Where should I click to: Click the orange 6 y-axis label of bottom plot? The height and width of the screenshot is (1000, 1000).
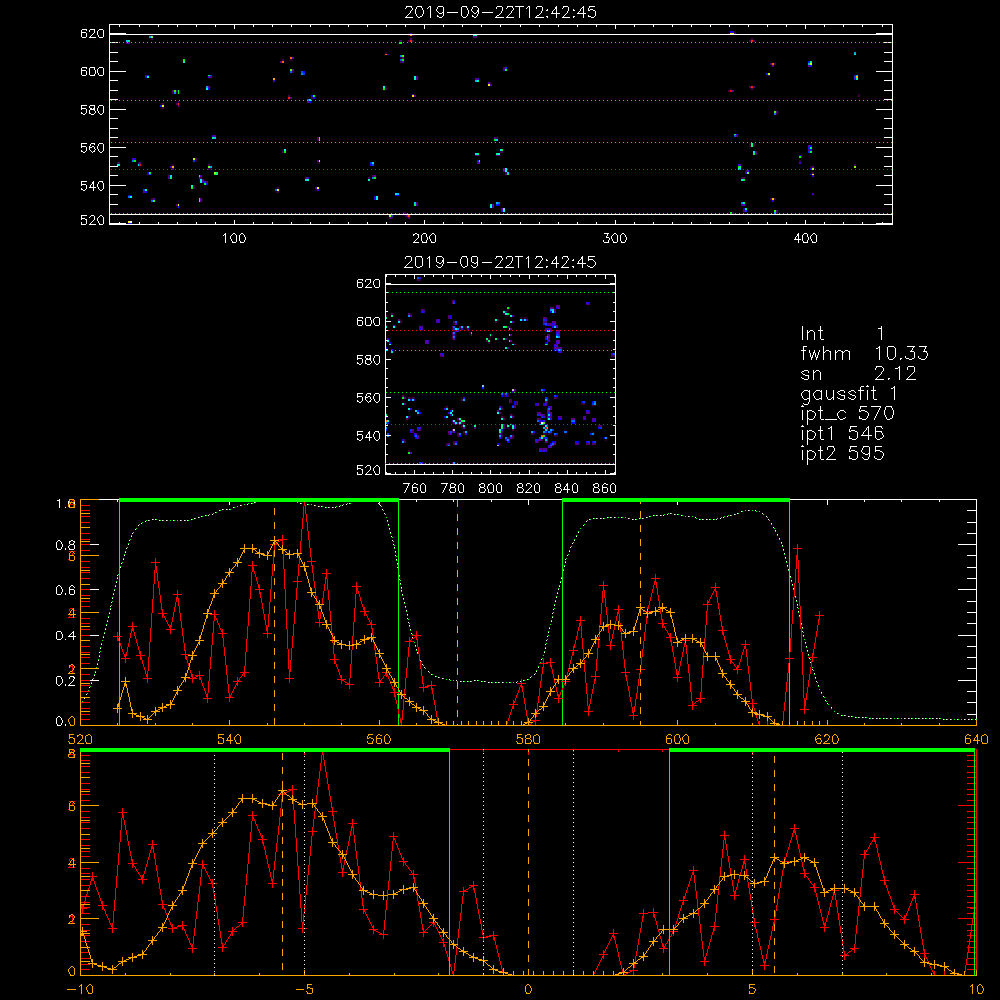(72, 807)
